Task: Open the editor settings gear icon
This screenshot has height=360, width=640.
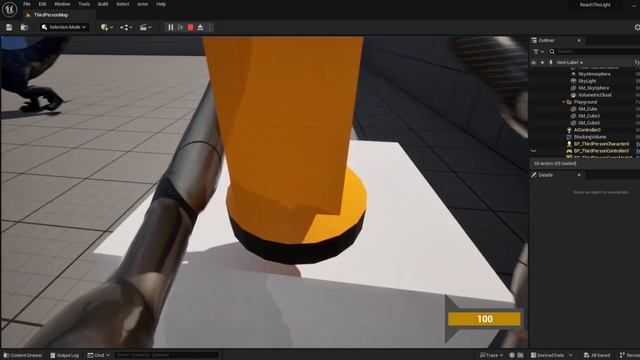Action: pos(637,27)
